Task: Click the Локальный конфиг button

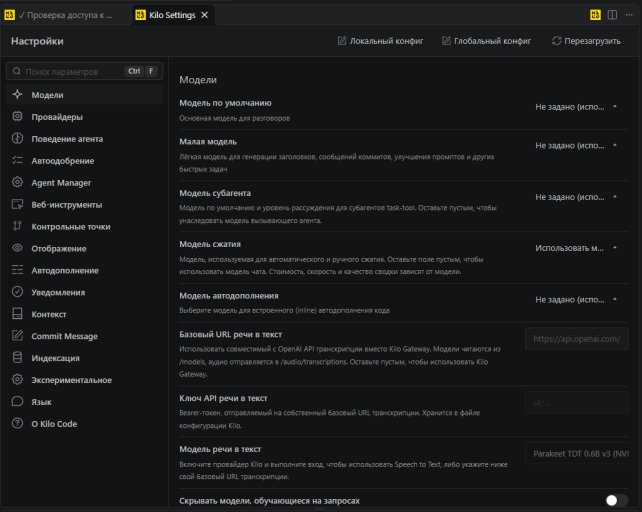Action: [x=380, y=41]
